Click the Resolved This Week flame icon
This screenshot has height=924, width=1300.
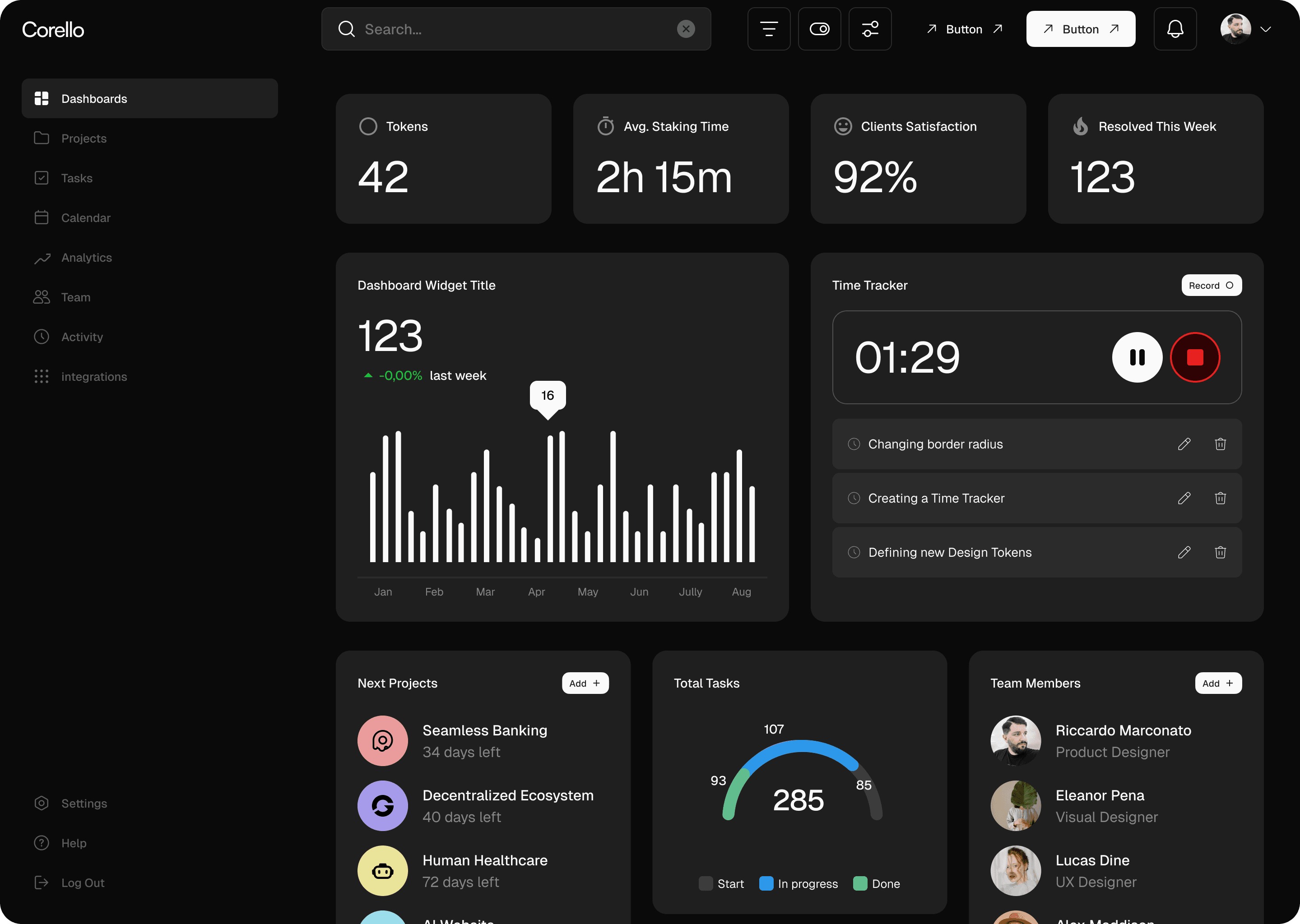[1080, 126]
